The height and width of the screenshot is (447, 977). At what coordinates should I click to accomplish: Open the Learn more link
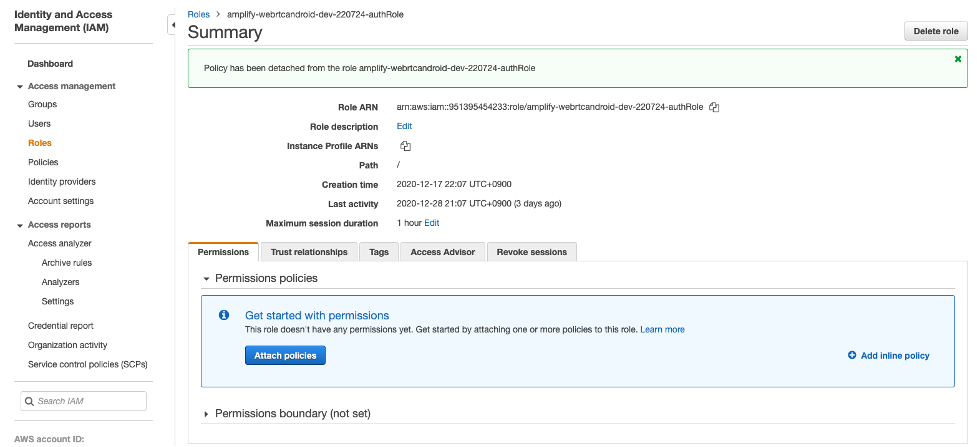click(x=662, y=329)
